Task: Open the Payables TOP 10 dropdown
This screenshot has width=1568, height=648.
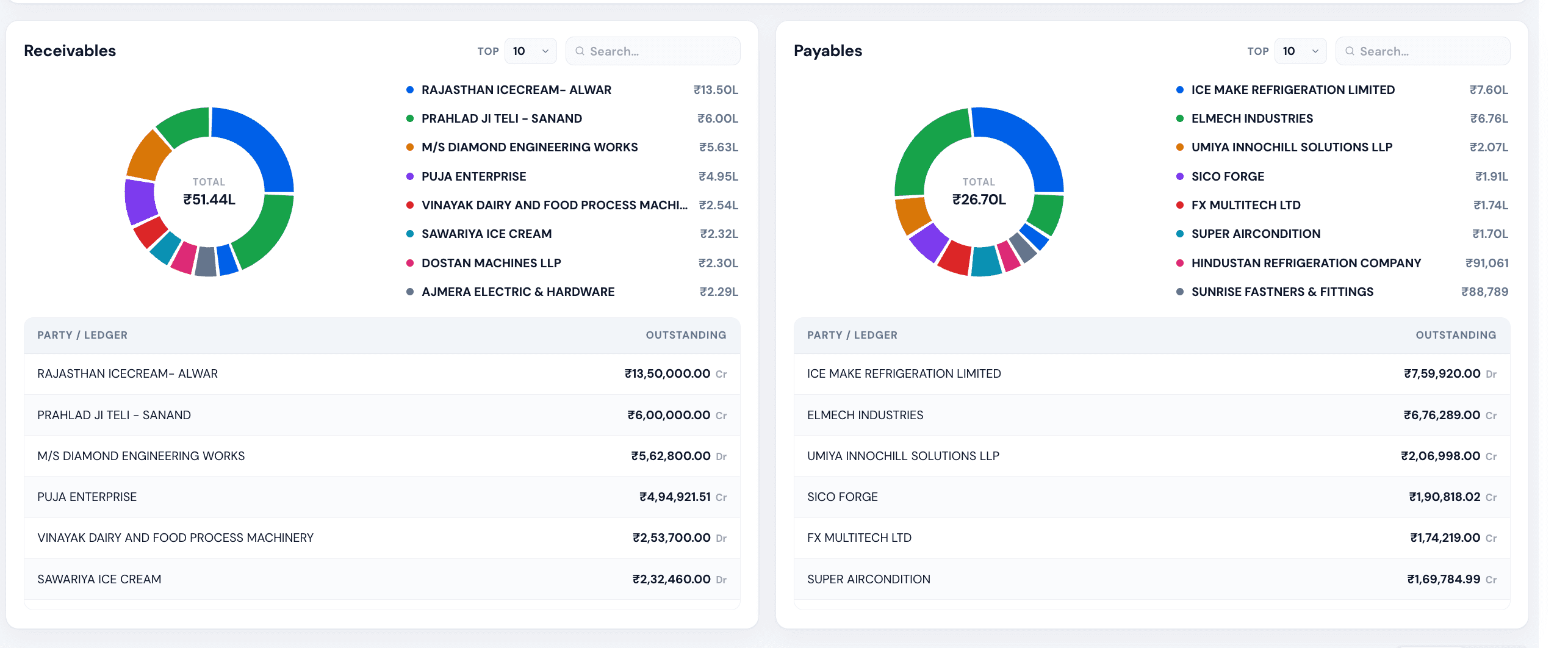Action: [1300, 51]
